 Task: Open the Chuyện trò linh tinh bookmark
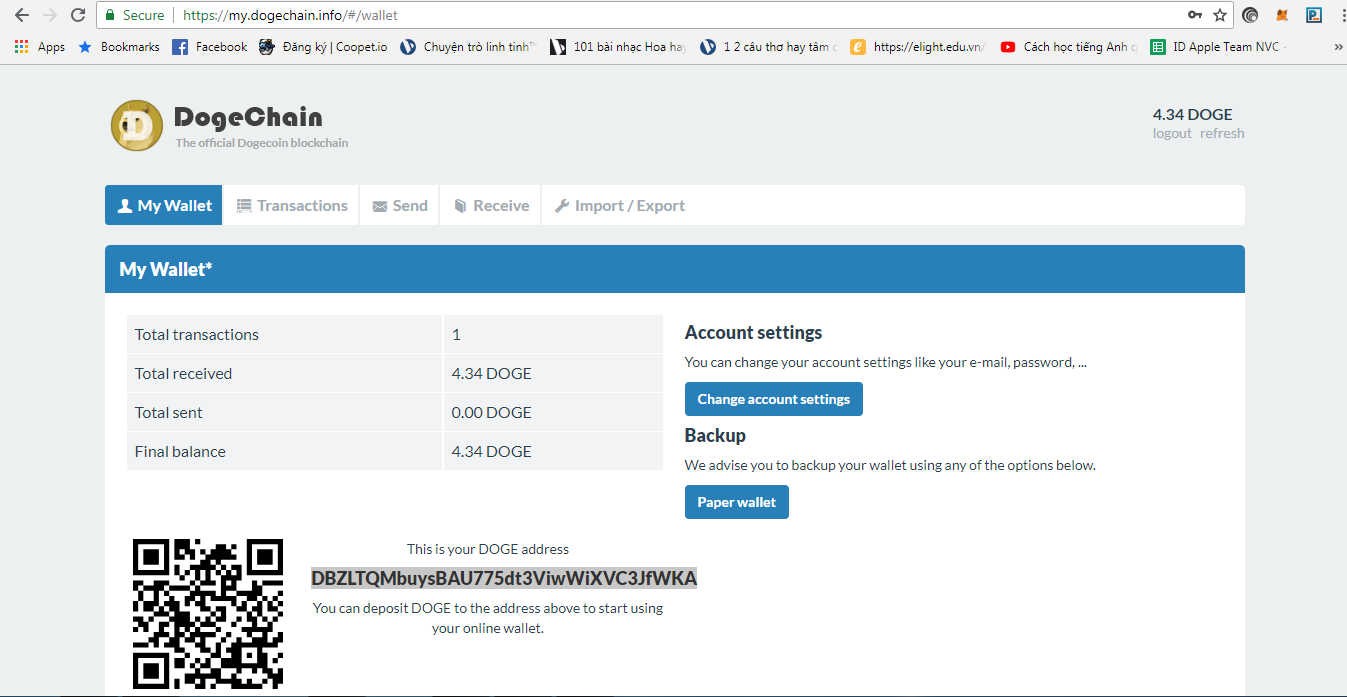pos(469,47)
